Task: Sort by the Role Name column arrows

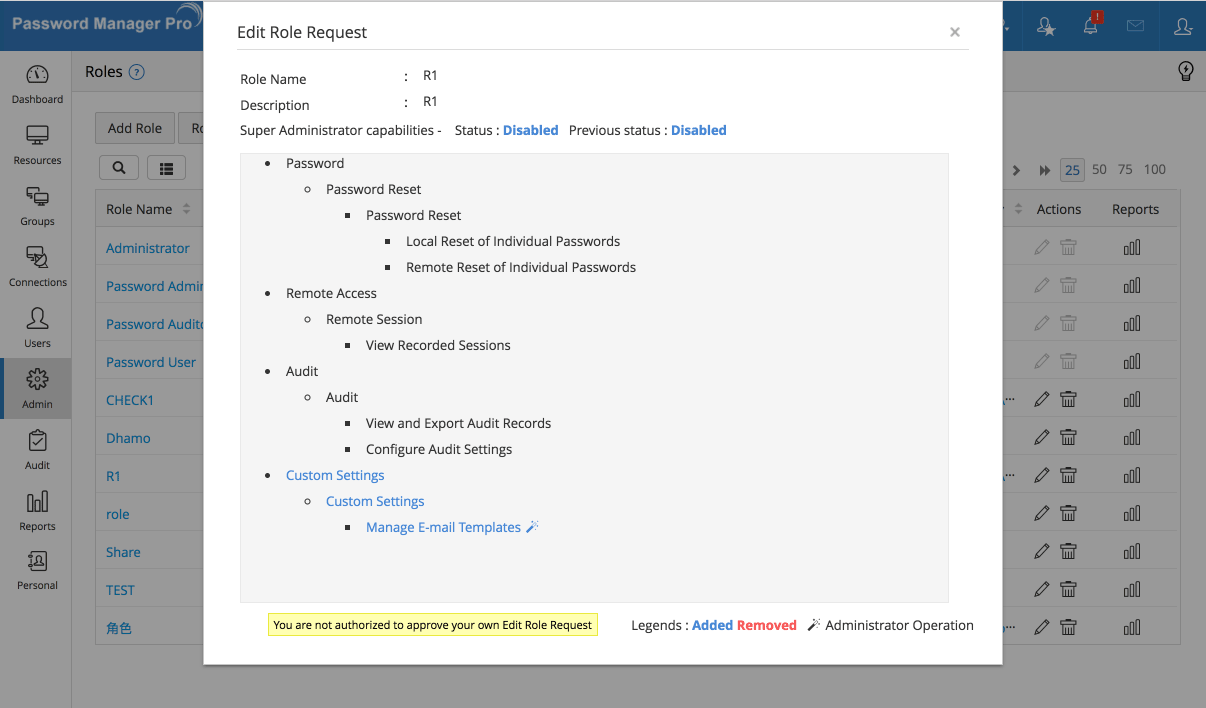Action: click(x=185, y=209)
